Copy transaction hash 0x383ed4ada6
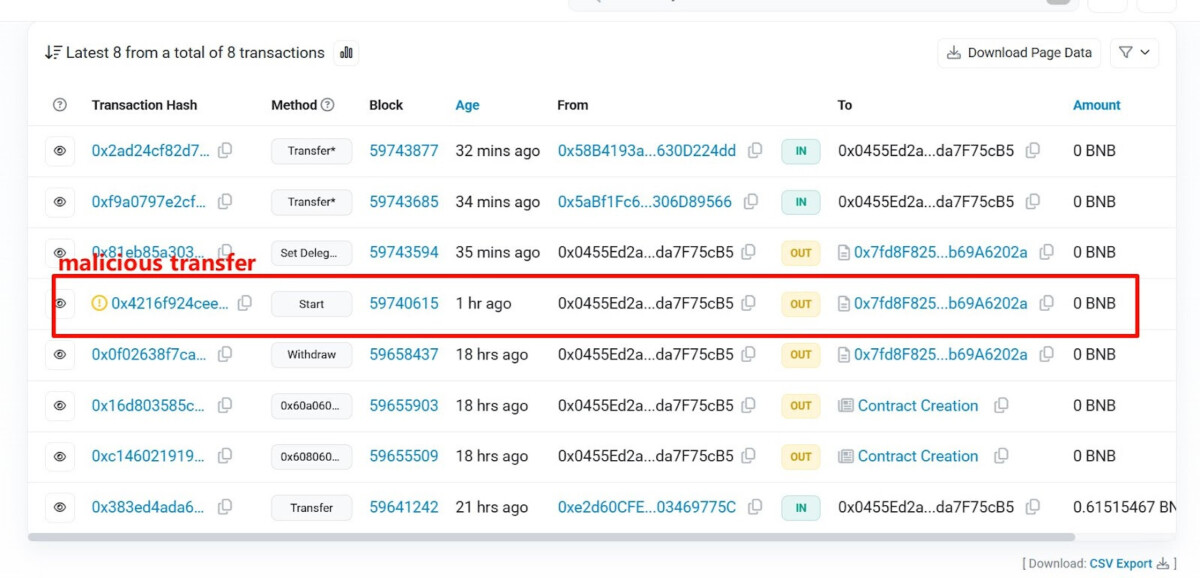The image size is (1200, 578). (x=225, y=507)
